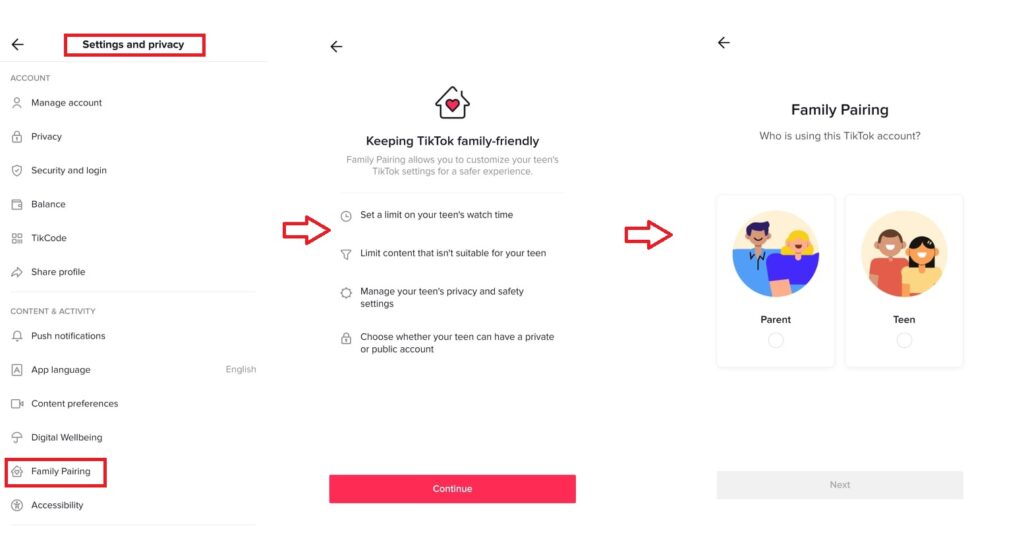Click back arrow on family-friendly intro screen
This screenshot has width=1024, height=556.
click(x=336, y=46)
